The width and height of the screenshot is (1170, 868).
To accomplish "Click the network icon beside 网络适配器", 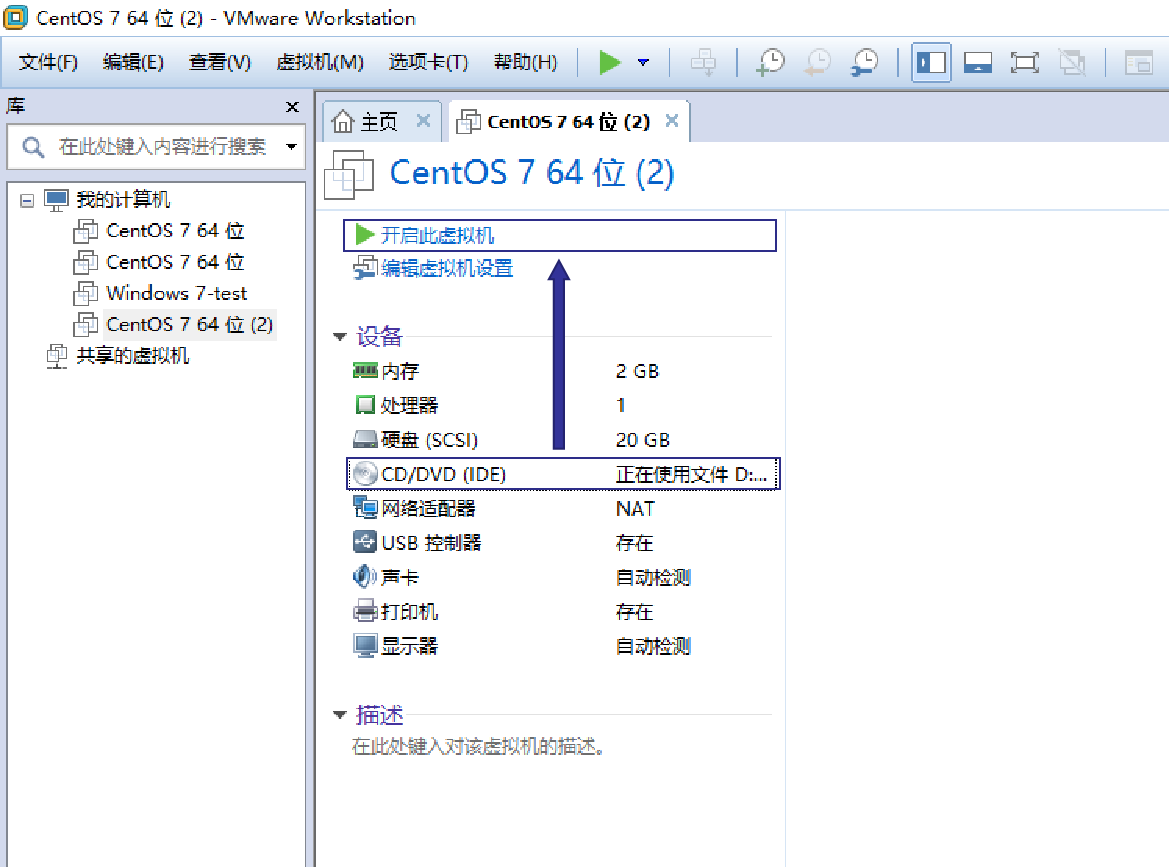I will 365,508.
